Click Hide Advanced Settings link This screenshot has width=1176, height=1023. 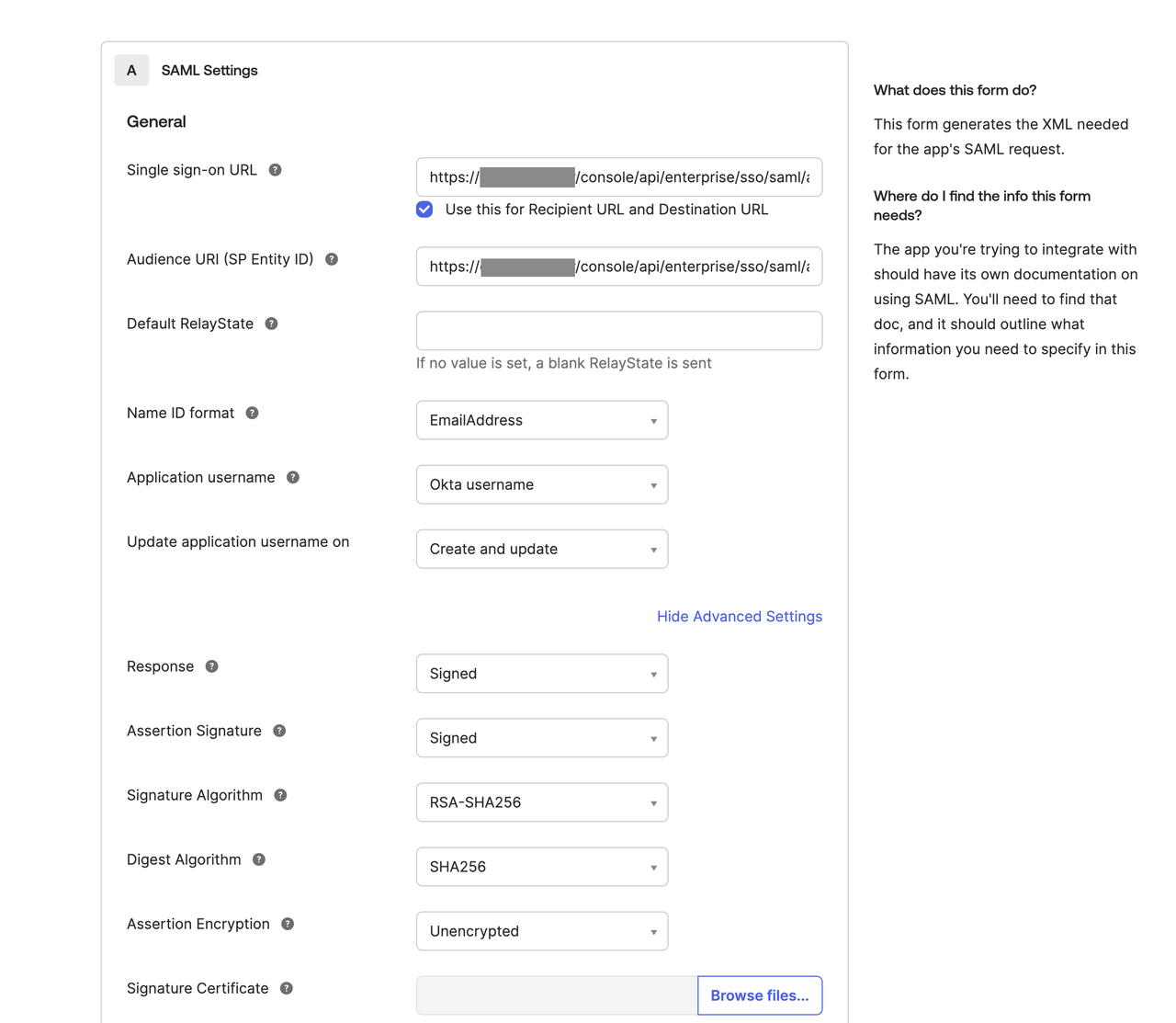click(x=740, y=617)
